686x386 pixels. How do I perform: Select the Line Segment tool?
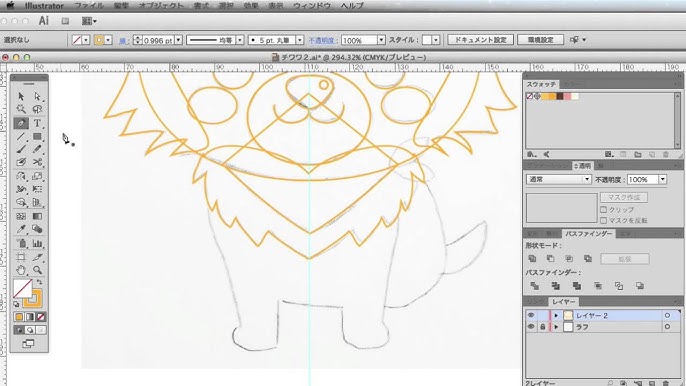(21, 137)
